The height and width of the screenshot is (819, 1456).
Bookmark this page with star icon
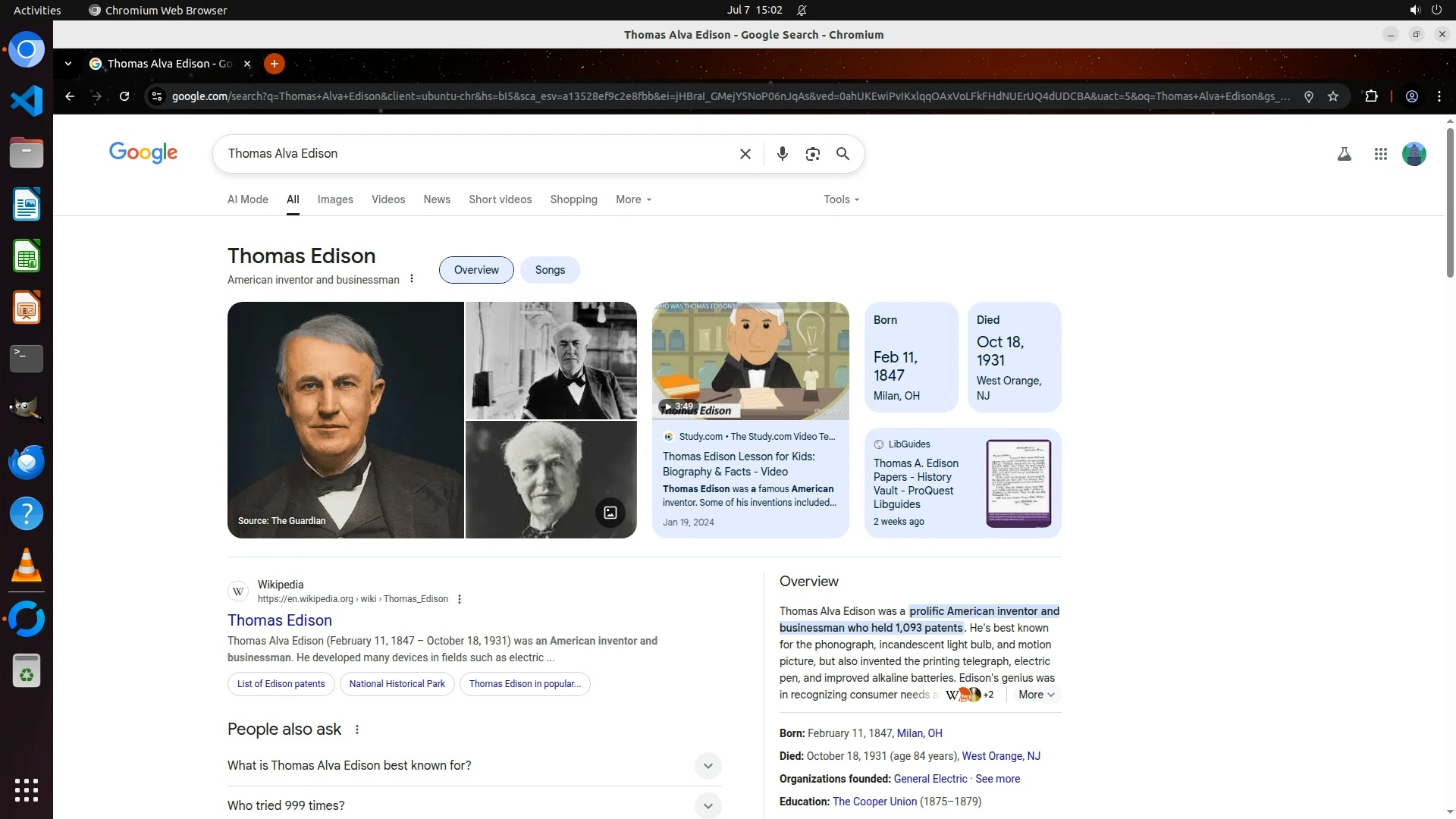tap(1333, 96)
